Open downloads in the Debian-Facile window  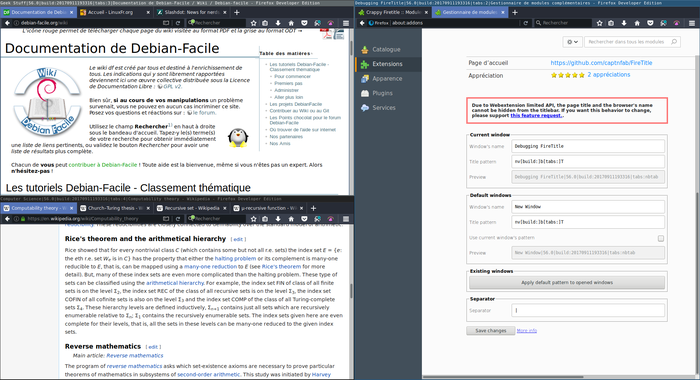pos(278,23)
